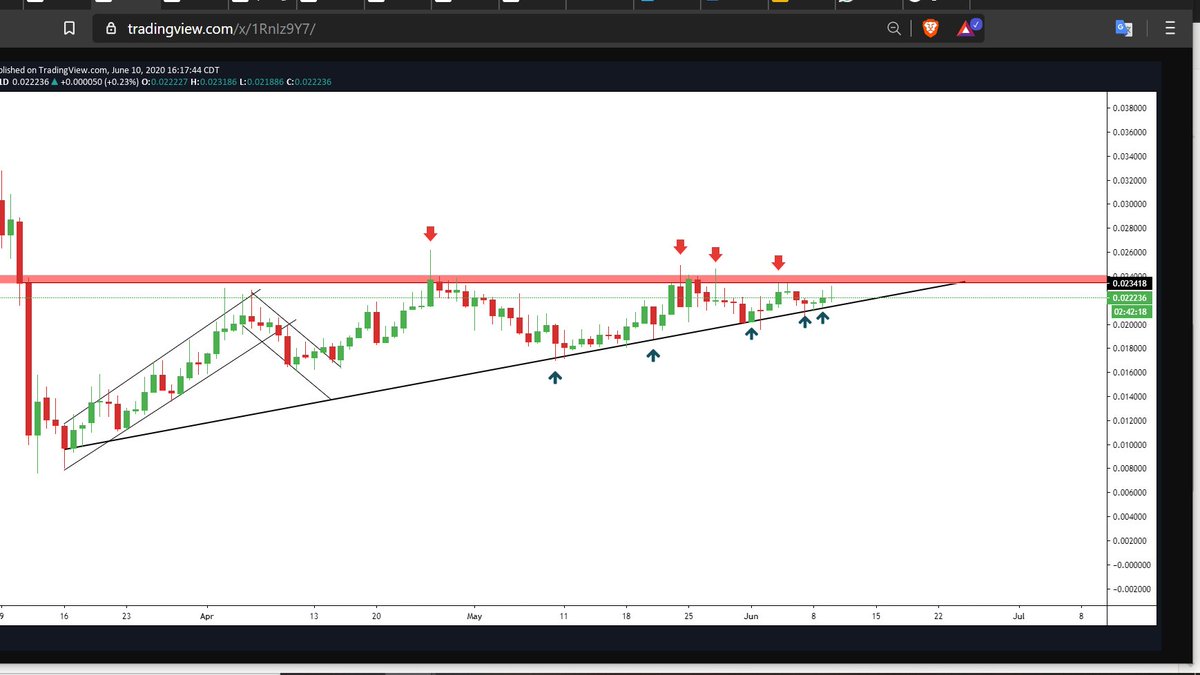
Task: Click the Google Translate extension icon
Action: [x=1124, y=29]
